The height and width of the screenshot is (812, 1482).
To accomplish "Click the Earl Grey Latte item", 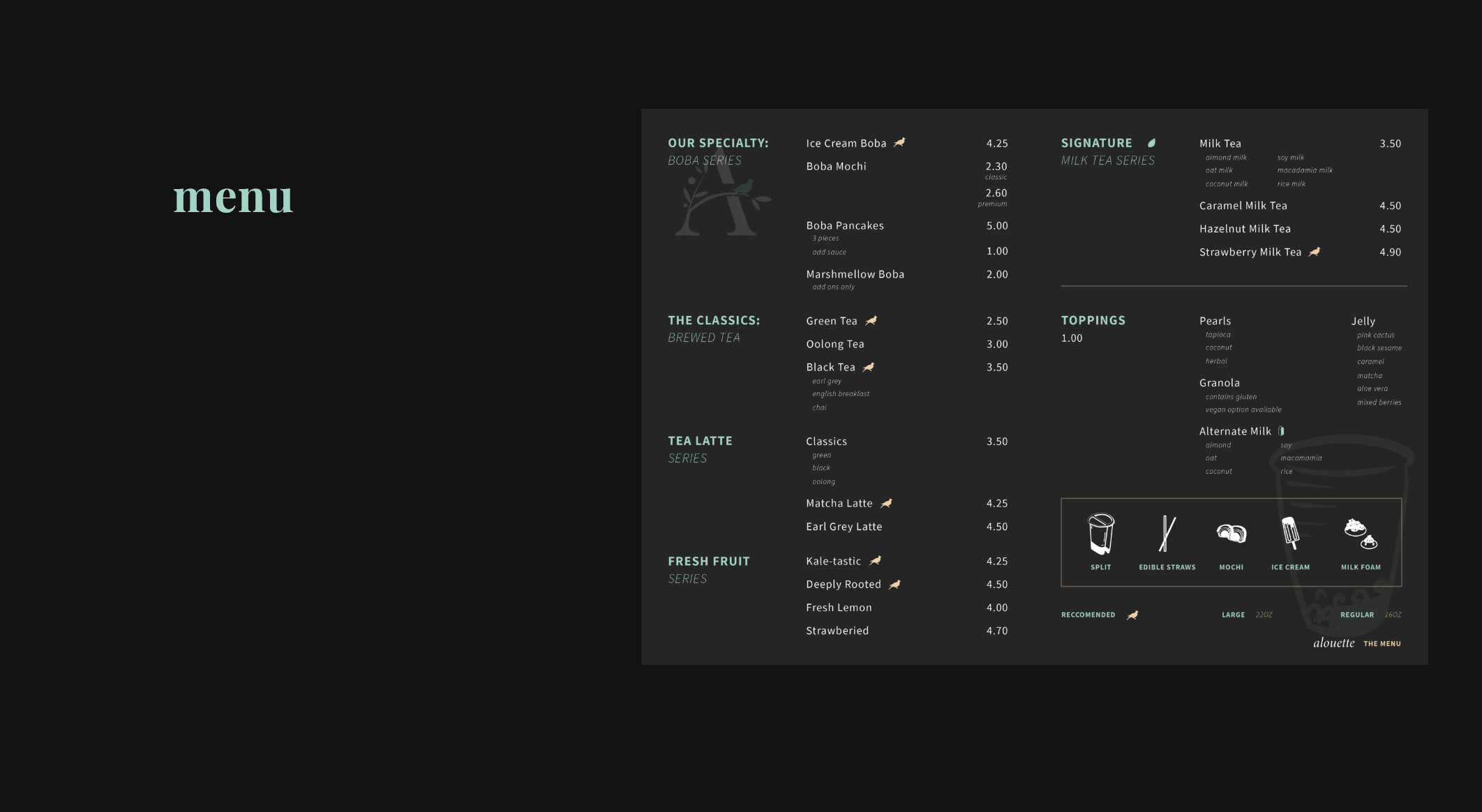I will 844,527.
